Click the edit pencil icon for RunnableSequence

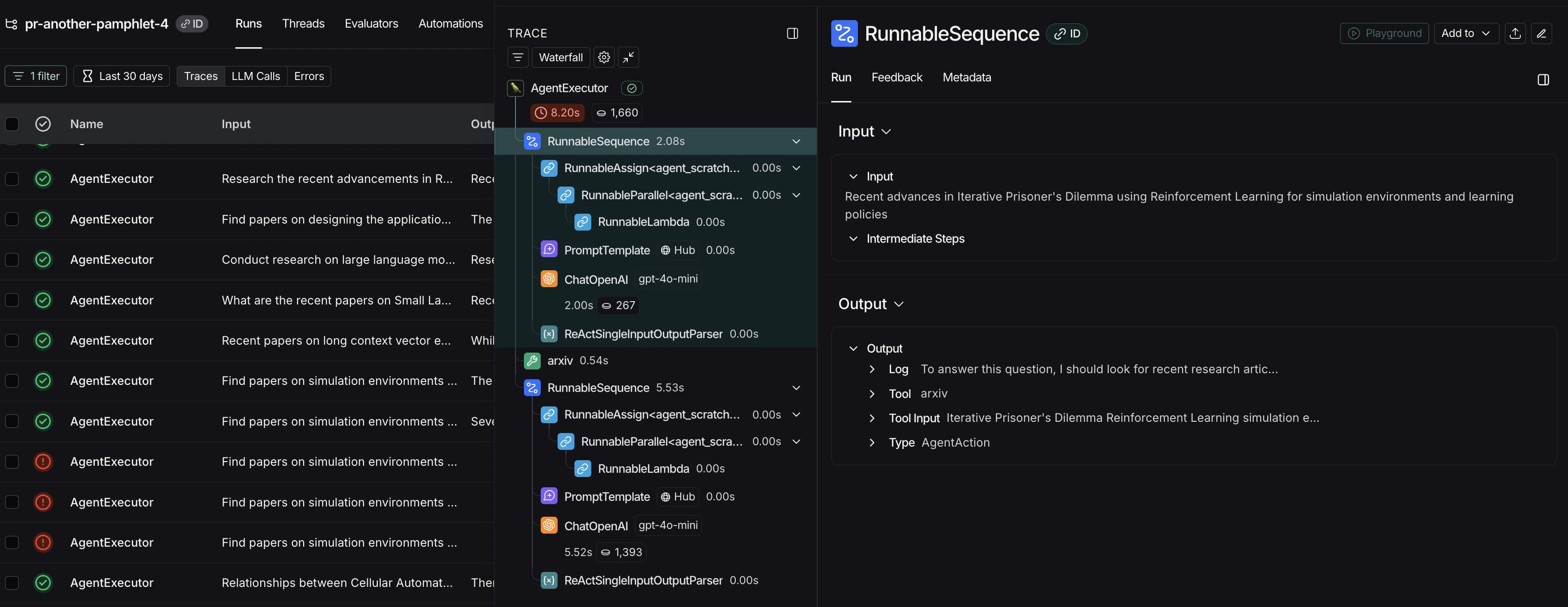[1542, 34]
